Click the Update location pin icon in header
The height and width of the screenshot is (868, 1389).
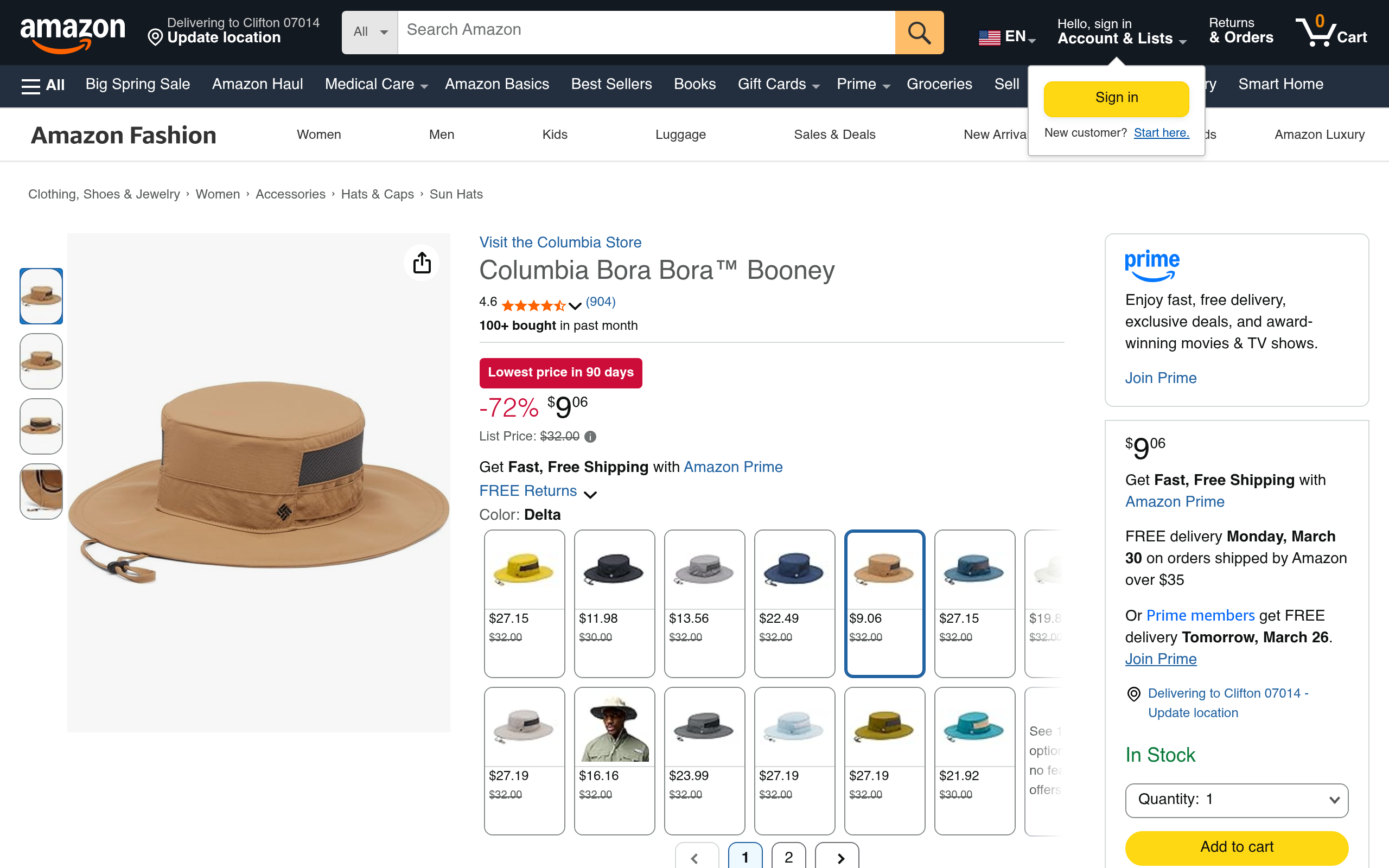(155, 38)
